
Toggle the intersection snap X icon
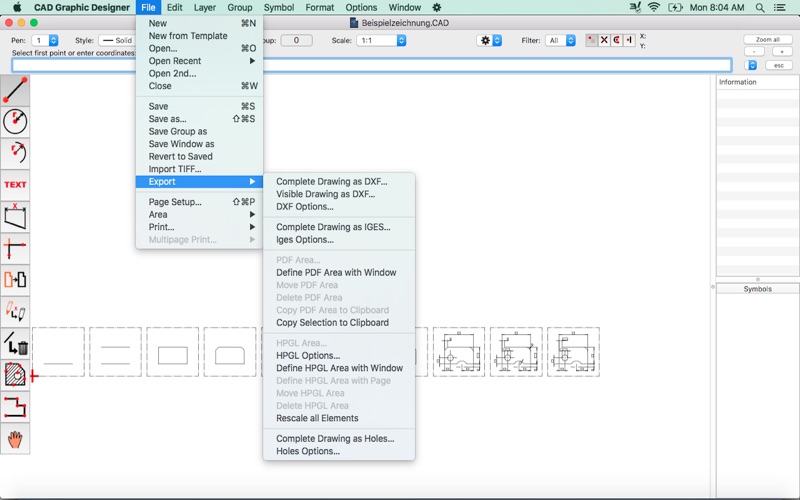pyautogui.click(x=604, y=40)
